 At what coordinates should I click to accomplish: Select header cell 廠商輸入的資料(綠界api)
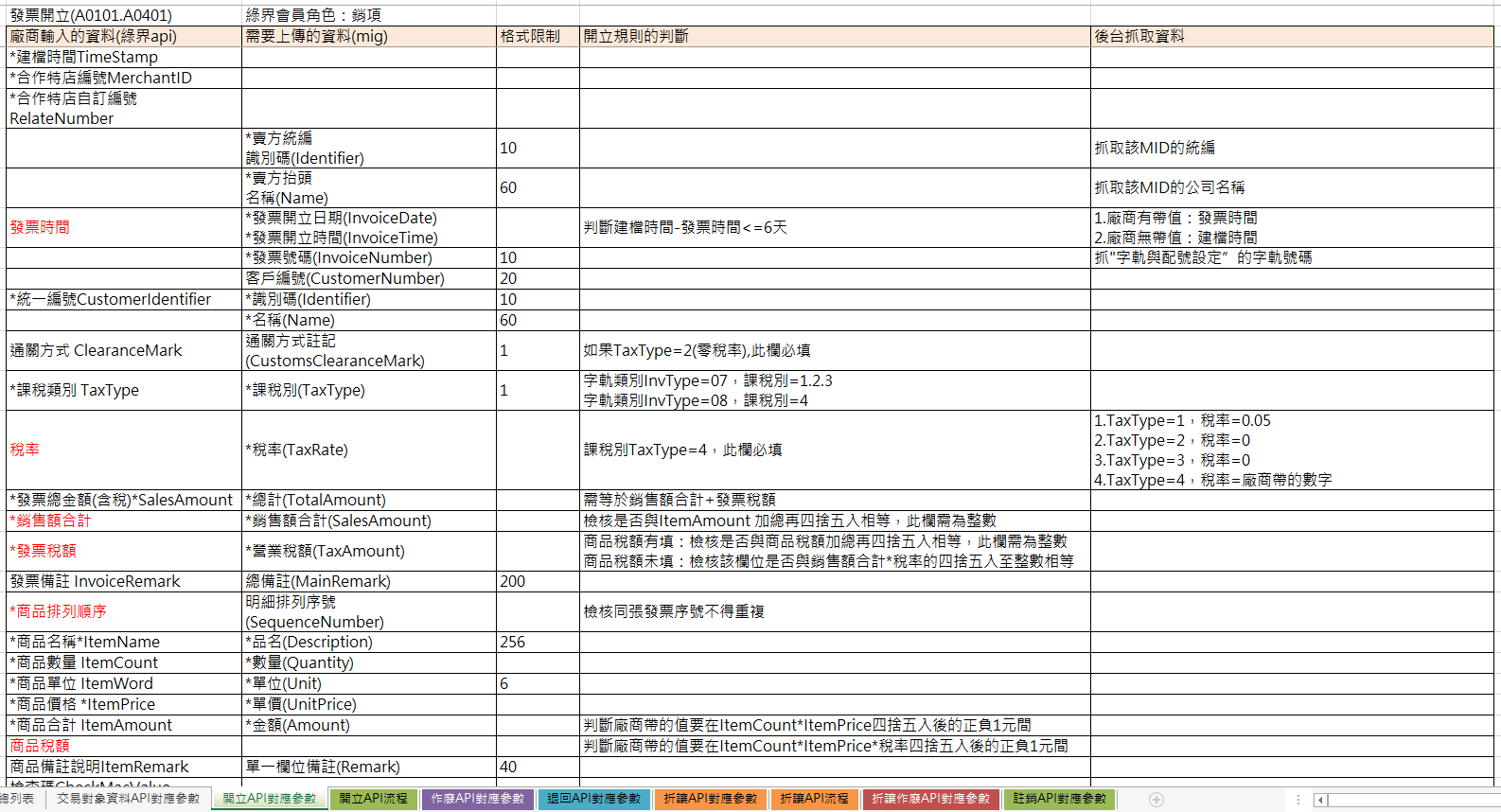(123, 37)
